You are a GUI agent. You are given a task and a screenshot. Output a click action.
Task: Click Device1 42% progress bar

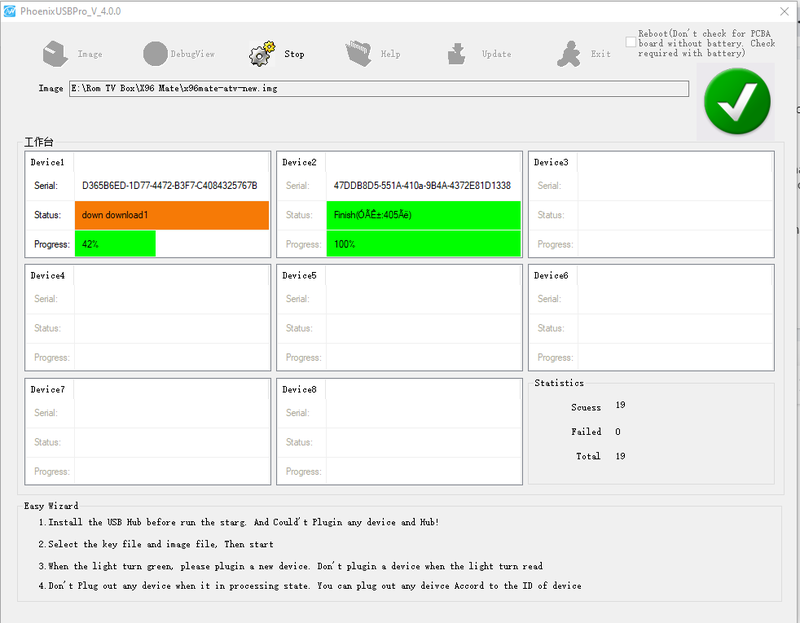tap(115, 244)
